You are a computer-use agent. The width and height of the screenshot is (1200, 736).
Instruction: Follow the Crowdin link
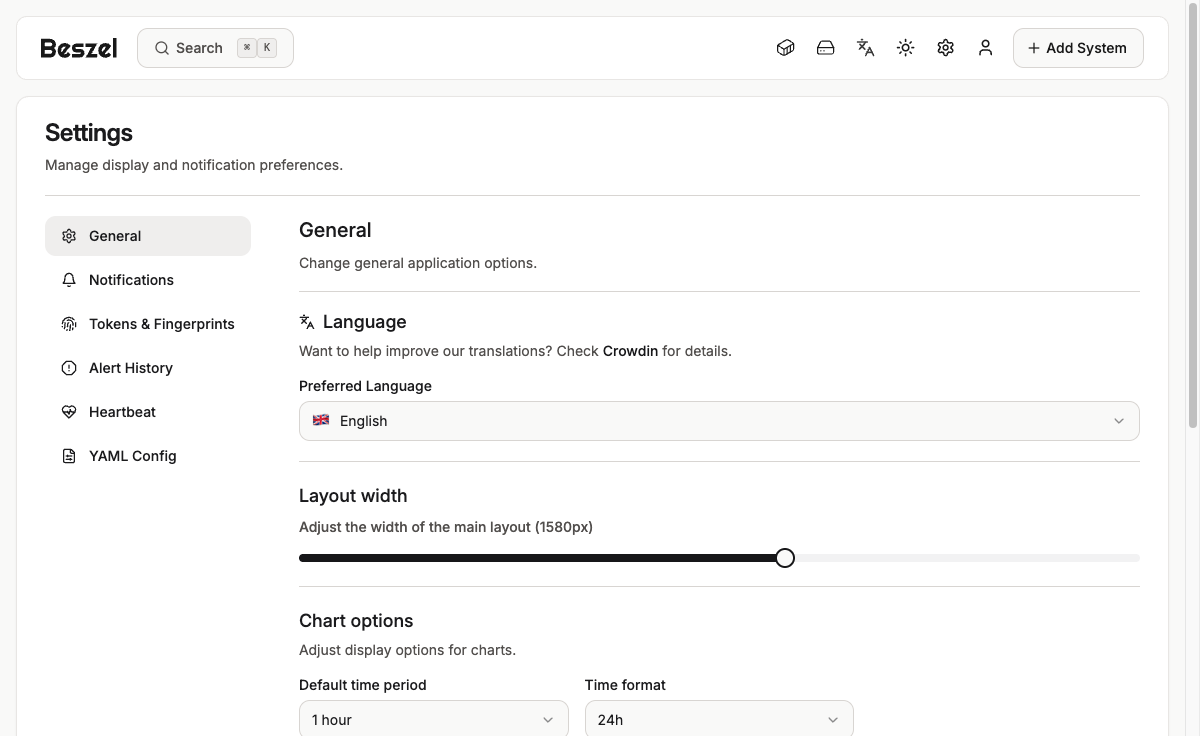click(630, 351)
